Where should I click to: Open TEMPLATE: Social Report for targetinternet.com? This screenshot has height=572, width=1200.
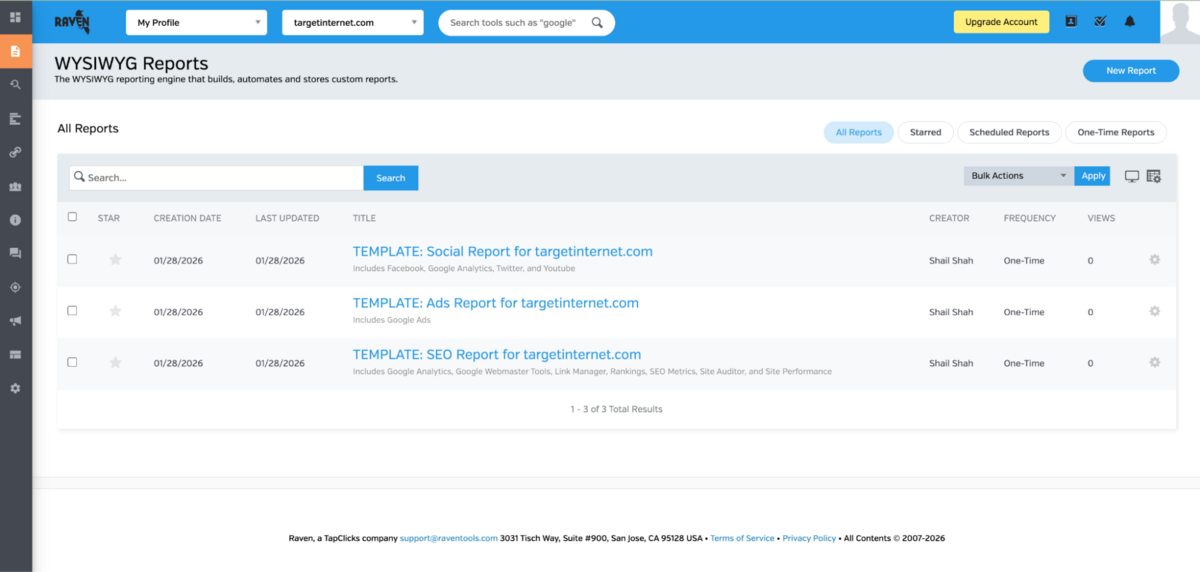[x=502, y=251]
